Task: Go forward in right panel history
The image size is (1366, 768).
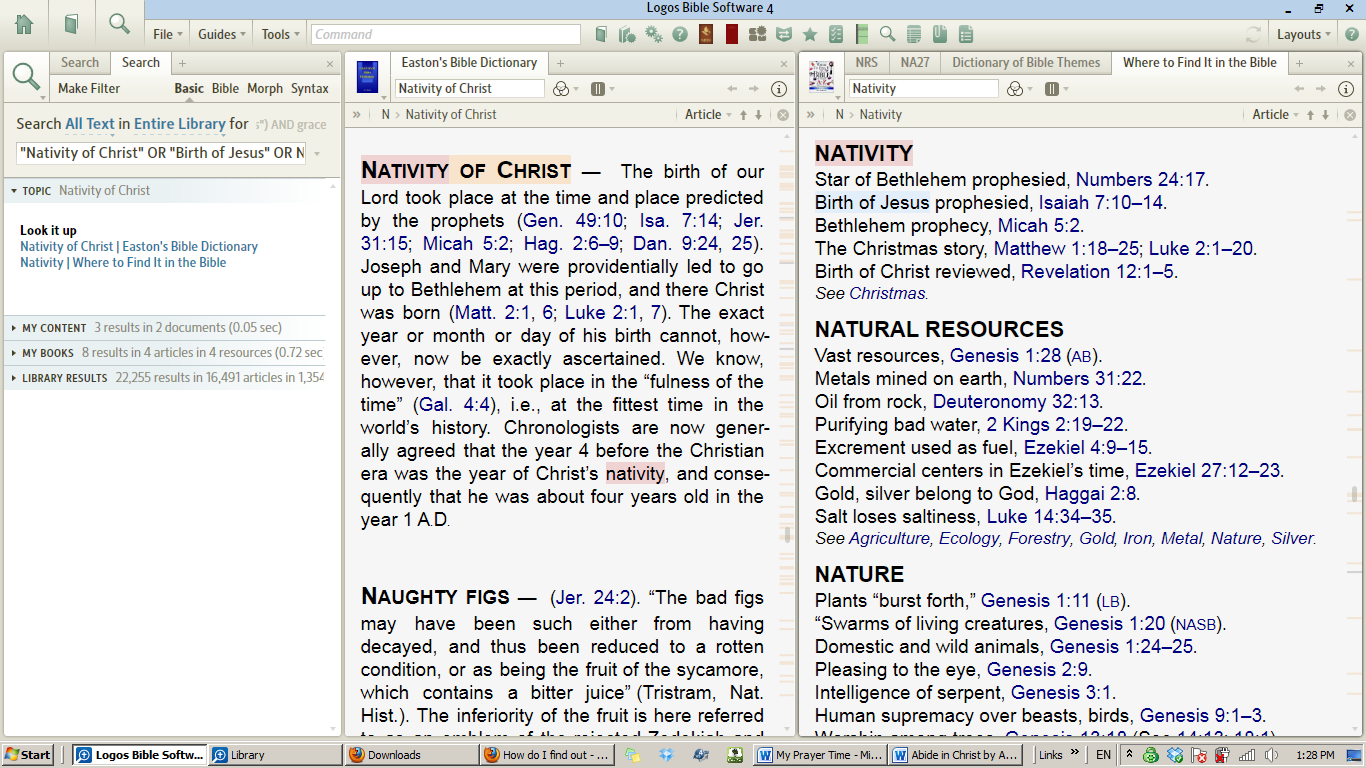Action: tap(1321, 89)
